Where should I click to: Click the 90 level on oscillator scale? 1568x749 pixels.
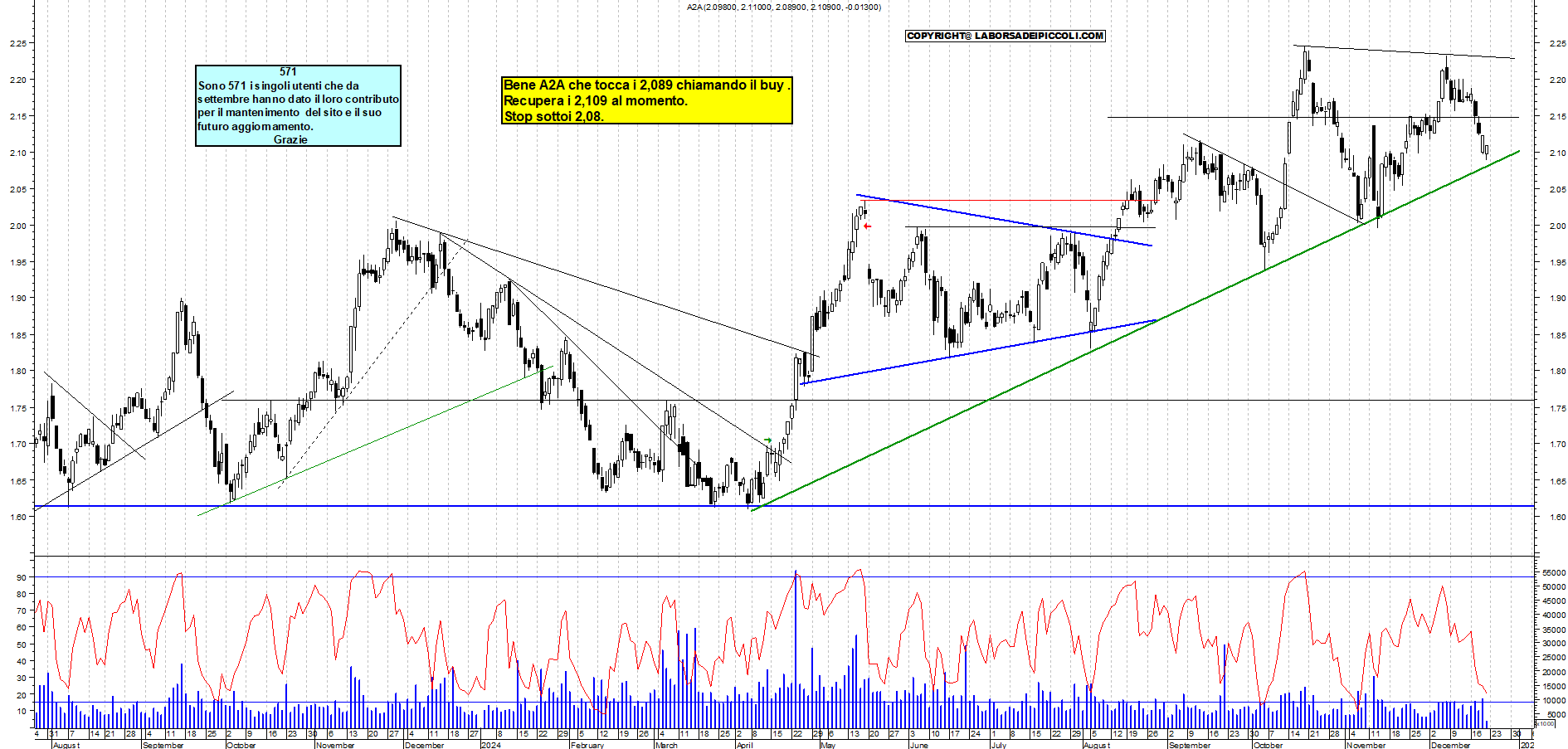point(21,577)
